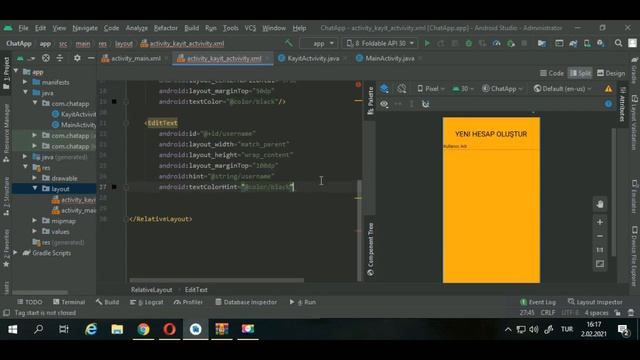Image resolution: width=640 pixels, height=360 pixels.
Task: Expand the drawable folder
Action: coord(35,178)
